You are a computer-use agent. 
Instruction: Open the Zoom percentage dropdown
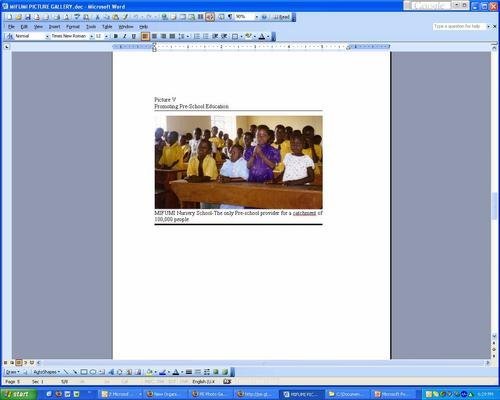click(257, 17)
